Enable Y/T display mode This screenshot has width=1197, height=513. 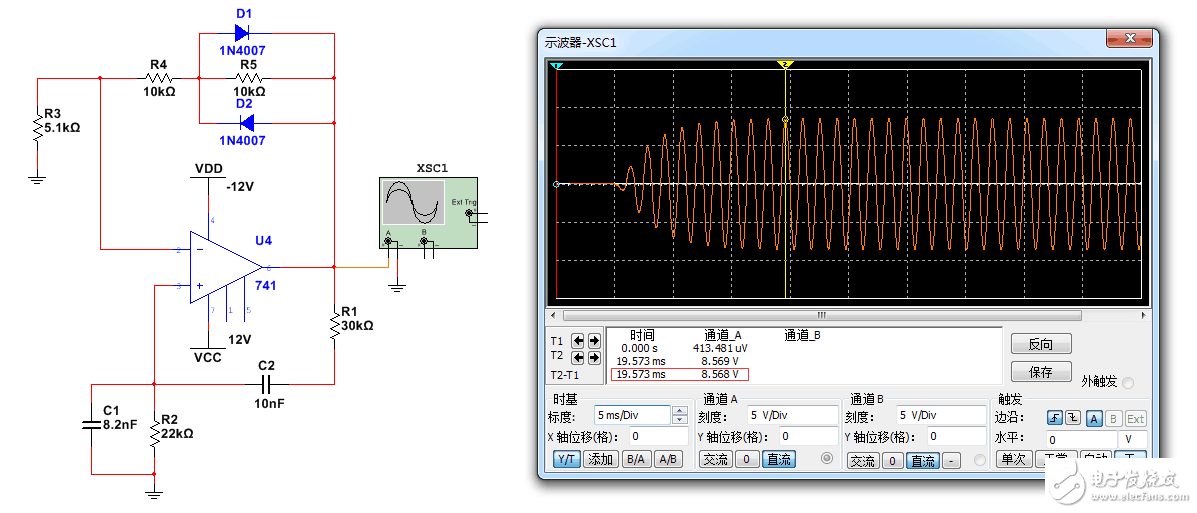[566, 460]
